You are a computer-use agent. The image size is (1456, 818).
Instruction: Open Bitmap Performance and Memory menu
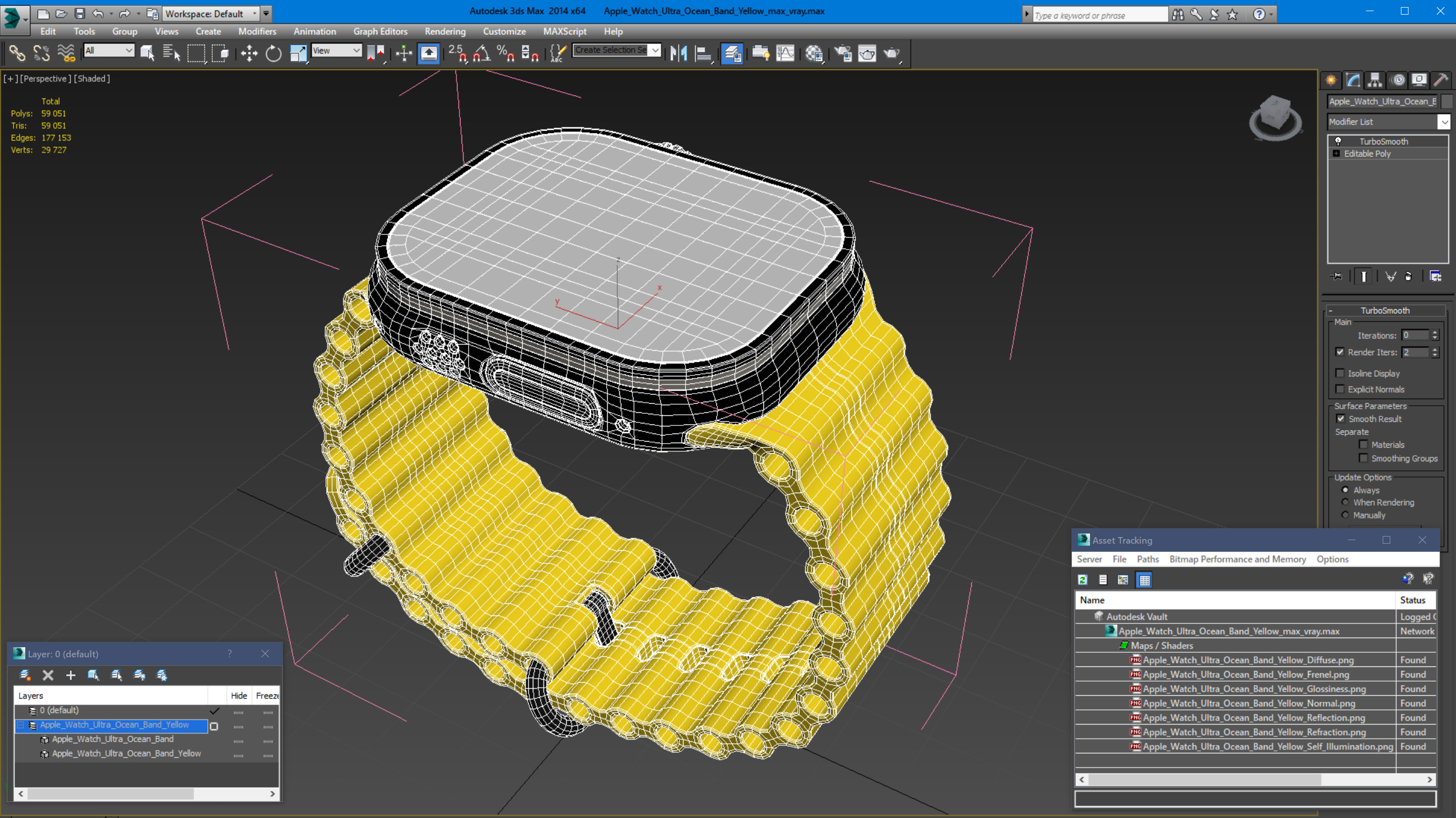(1237, 559)
